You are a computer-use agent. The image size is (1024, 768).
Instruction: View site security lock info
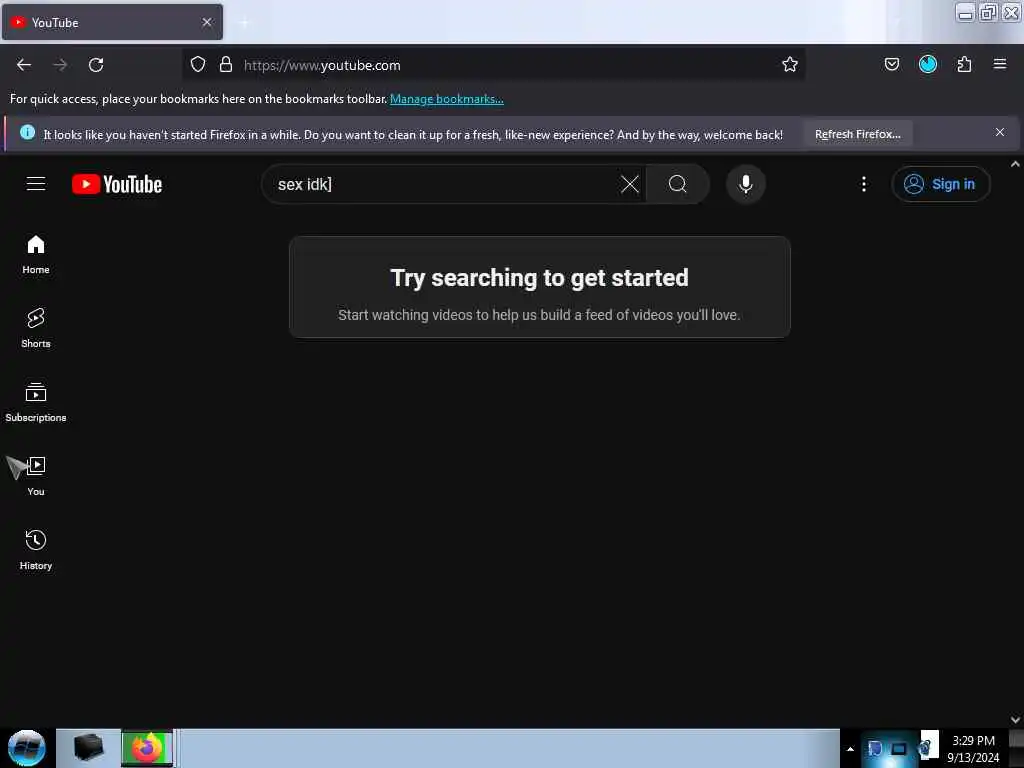(226, 65)
